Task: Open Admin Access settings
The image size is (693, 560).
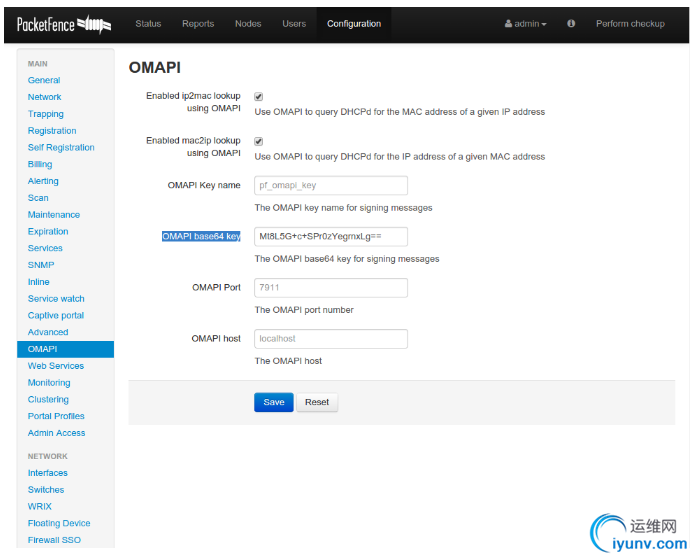Action: click(56, 433)
